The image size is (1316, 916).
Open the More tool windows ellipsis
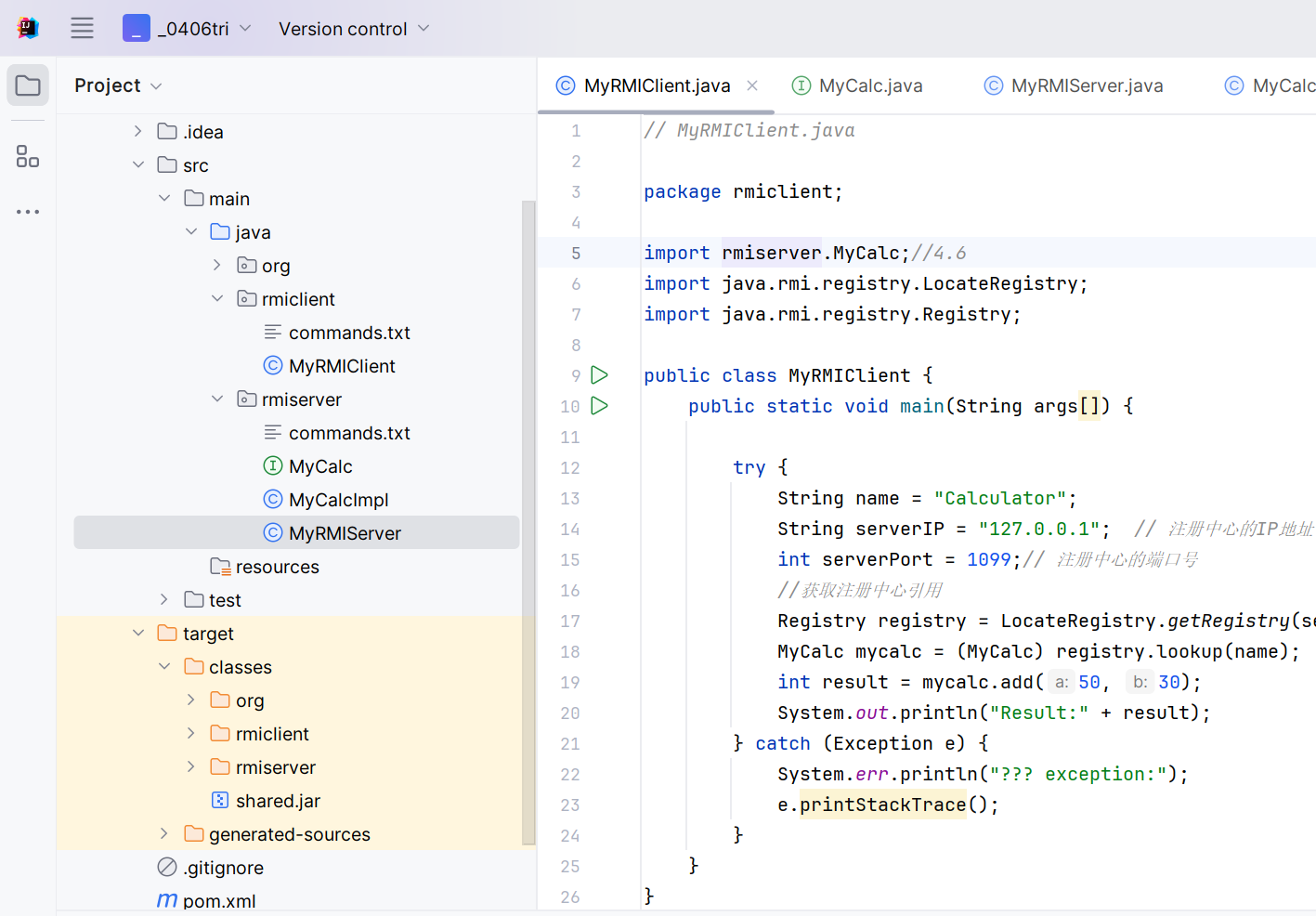[28, 212]
